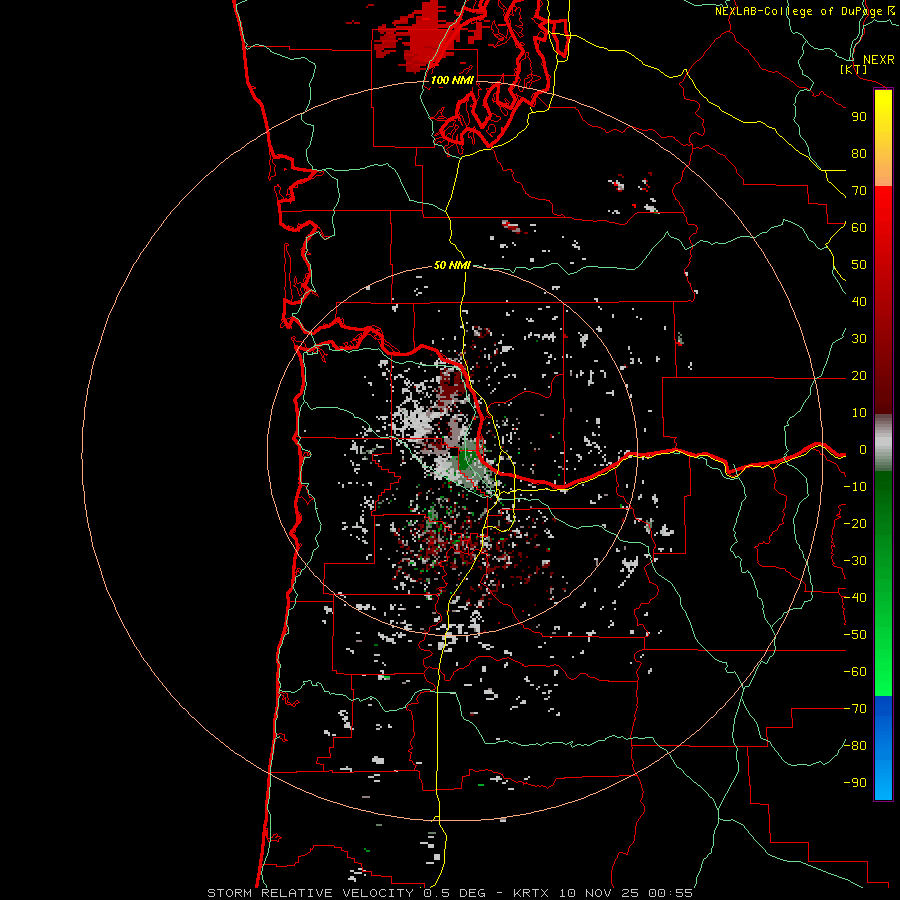Click the blue segment of the color bar
900x900 pixels.
pos(883,748)
